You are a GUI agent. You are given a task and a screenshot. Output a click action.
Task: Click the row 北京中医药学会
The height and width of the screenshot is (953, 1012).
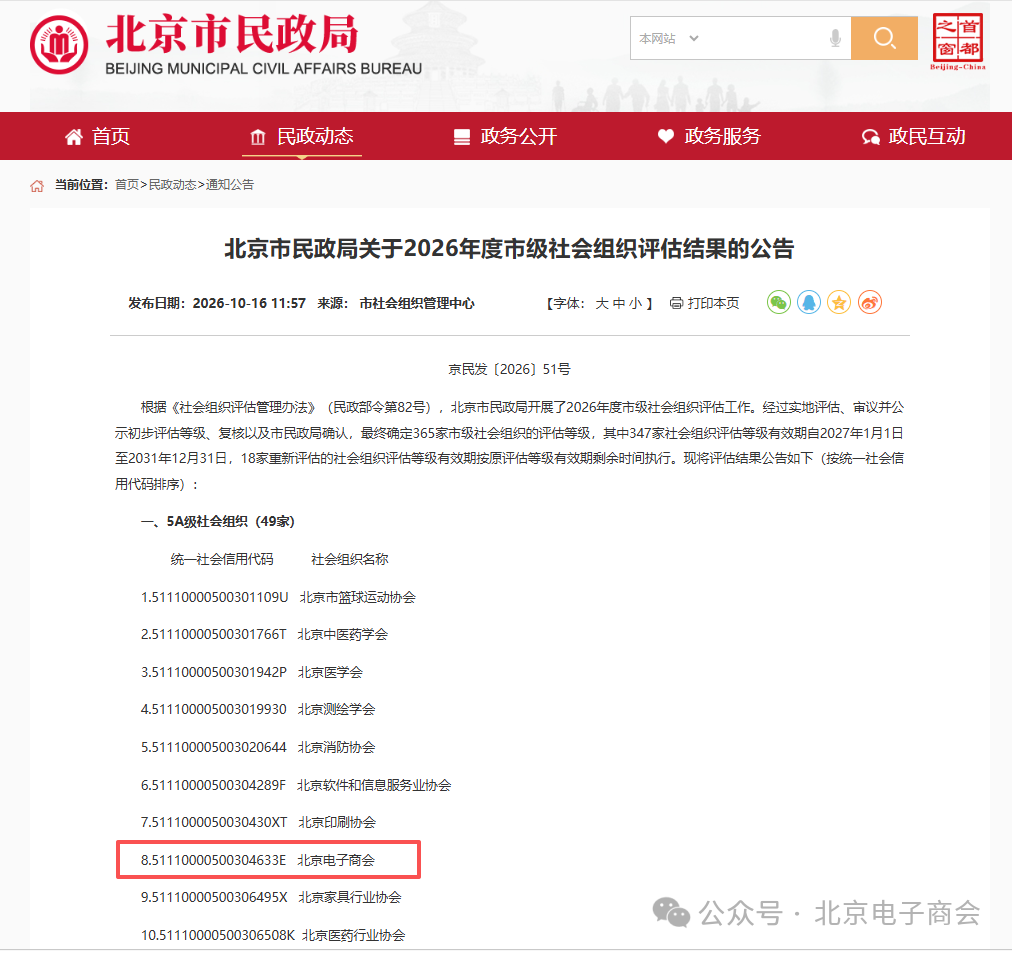[x=265, y=635]
